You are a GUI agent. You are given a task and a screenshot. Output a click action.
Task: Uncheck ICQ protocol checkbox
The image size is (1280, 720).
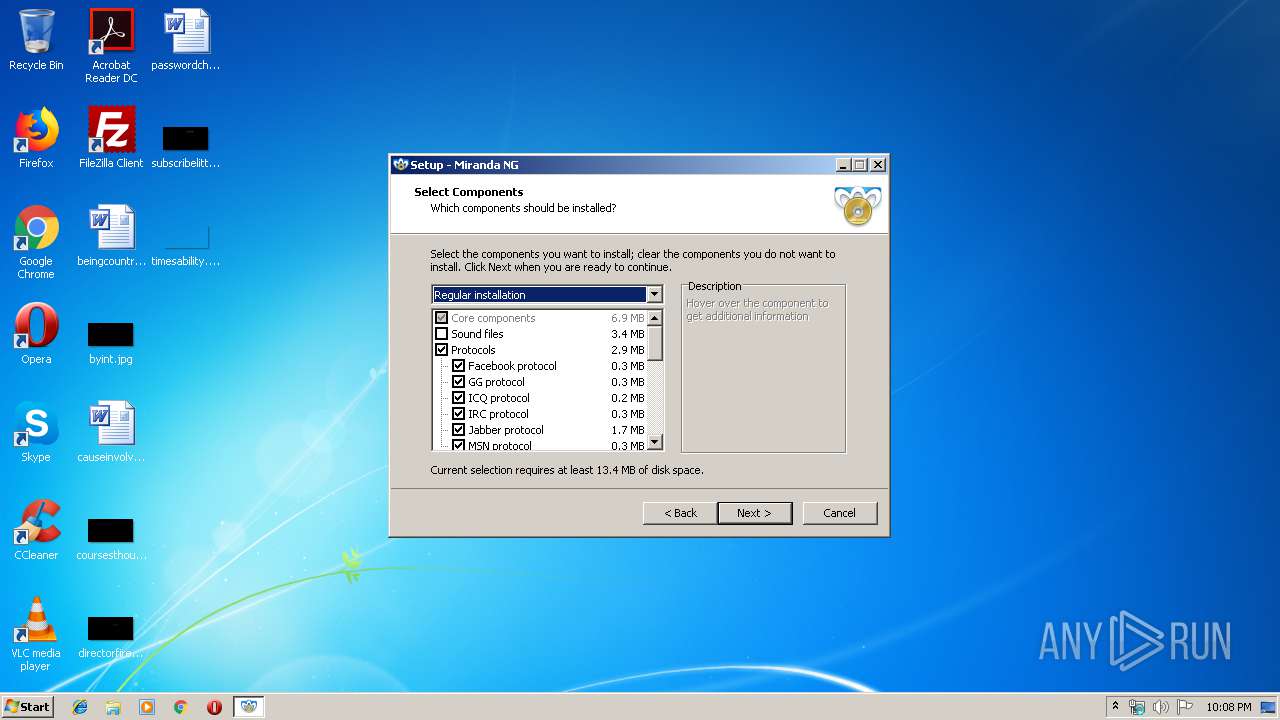coord(458,398)
